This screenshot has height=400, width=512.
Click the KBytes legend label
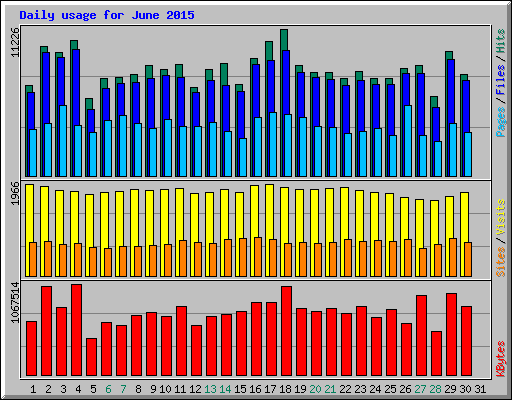(501, 359)
